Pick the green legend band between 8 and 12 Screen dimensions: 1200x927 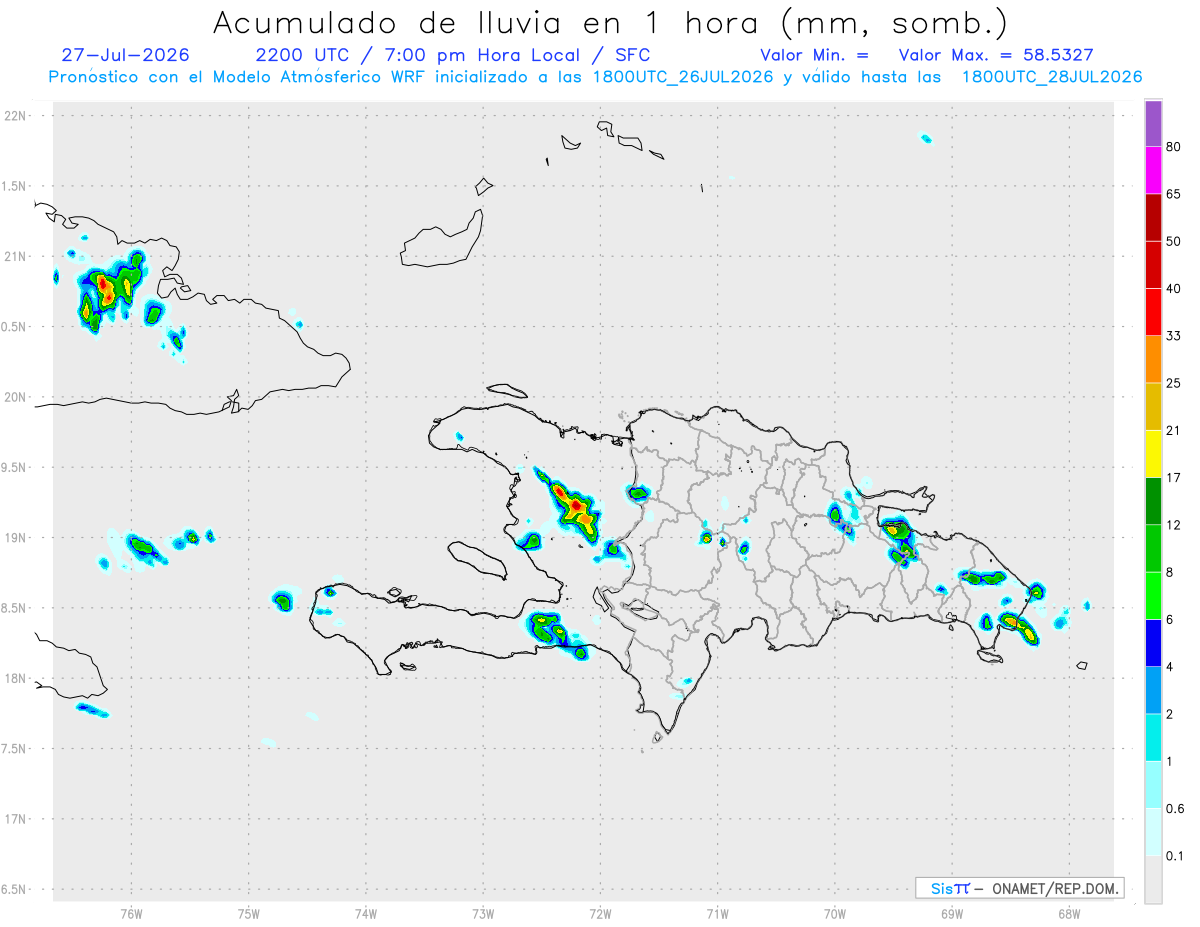click(1153, 549)
